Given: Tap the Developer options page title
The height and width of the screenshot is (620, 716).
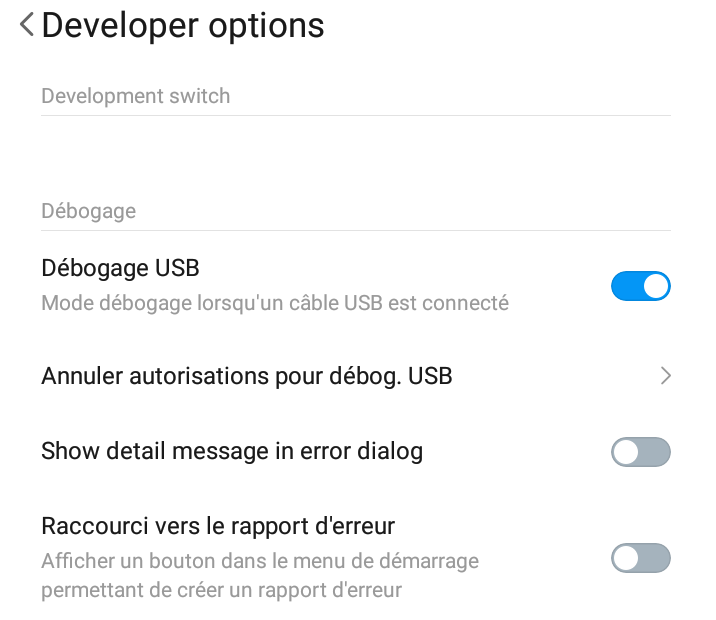Looking at the screenshot, I should (x=183, y=26).
